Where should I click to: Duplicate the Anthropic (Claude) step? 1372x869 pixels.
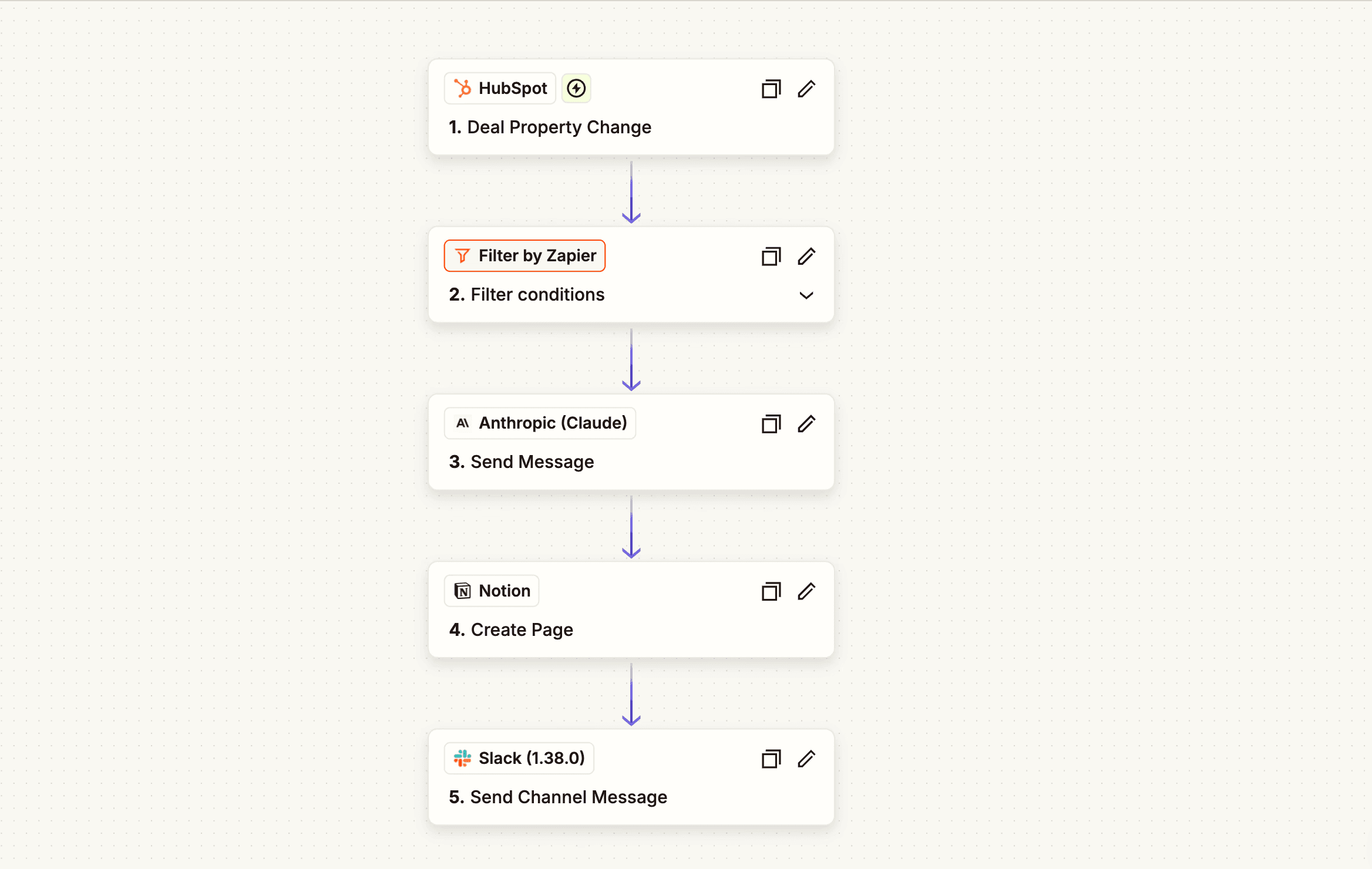[771, 423]
